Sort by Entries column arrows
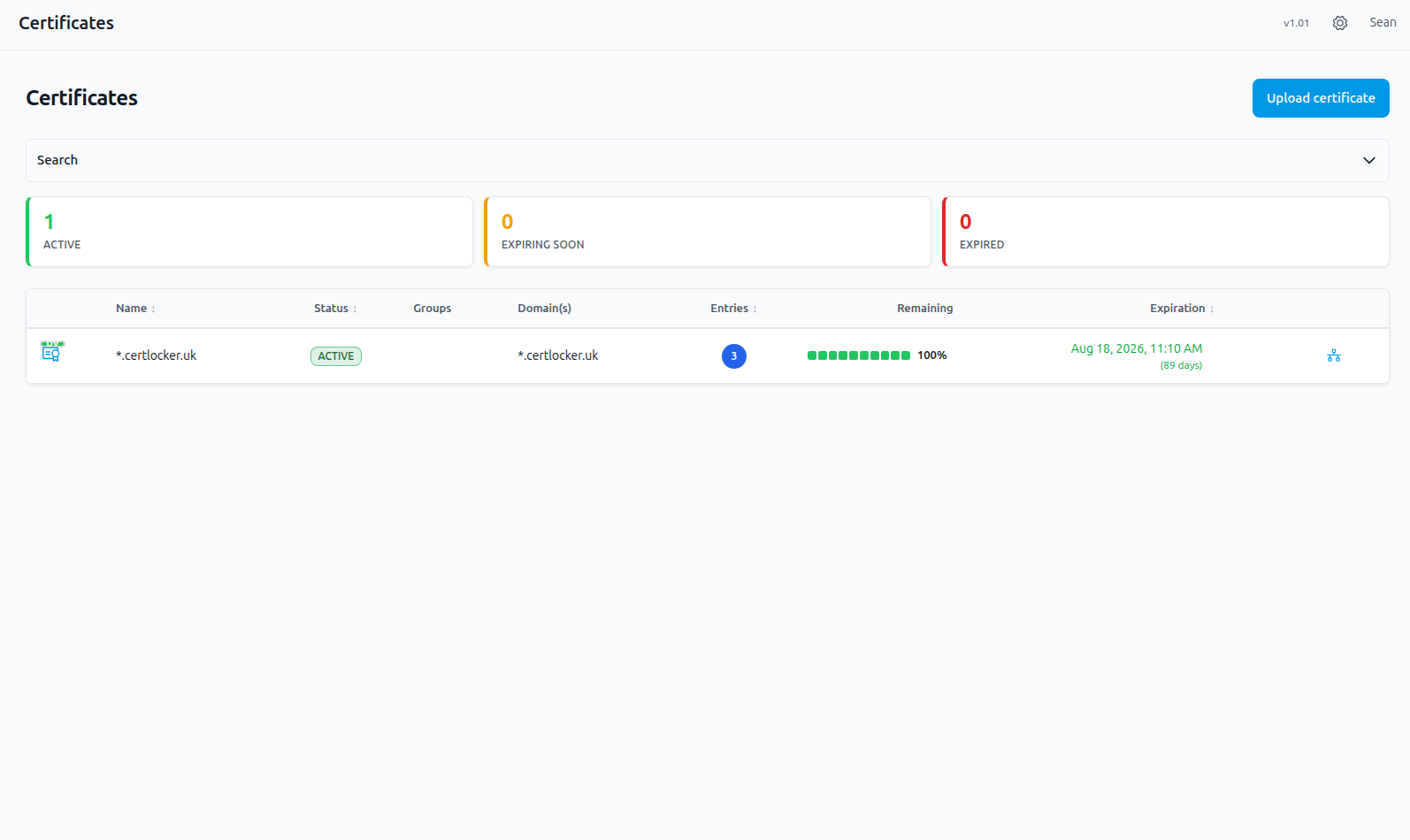Viewport: 1410px width, 840px height. pos(755,309)
